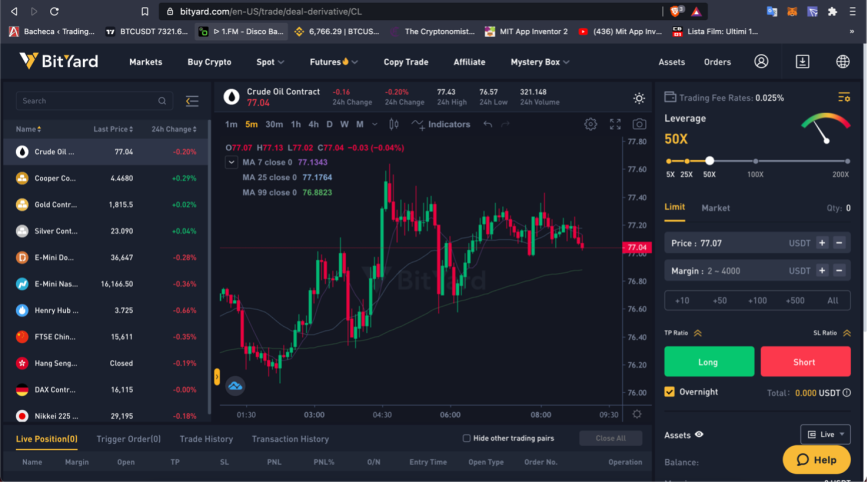Toggle the Overnight checkbox
Image resolution: width=868 pixels, height=483 pixels.
tap(669, 392)
